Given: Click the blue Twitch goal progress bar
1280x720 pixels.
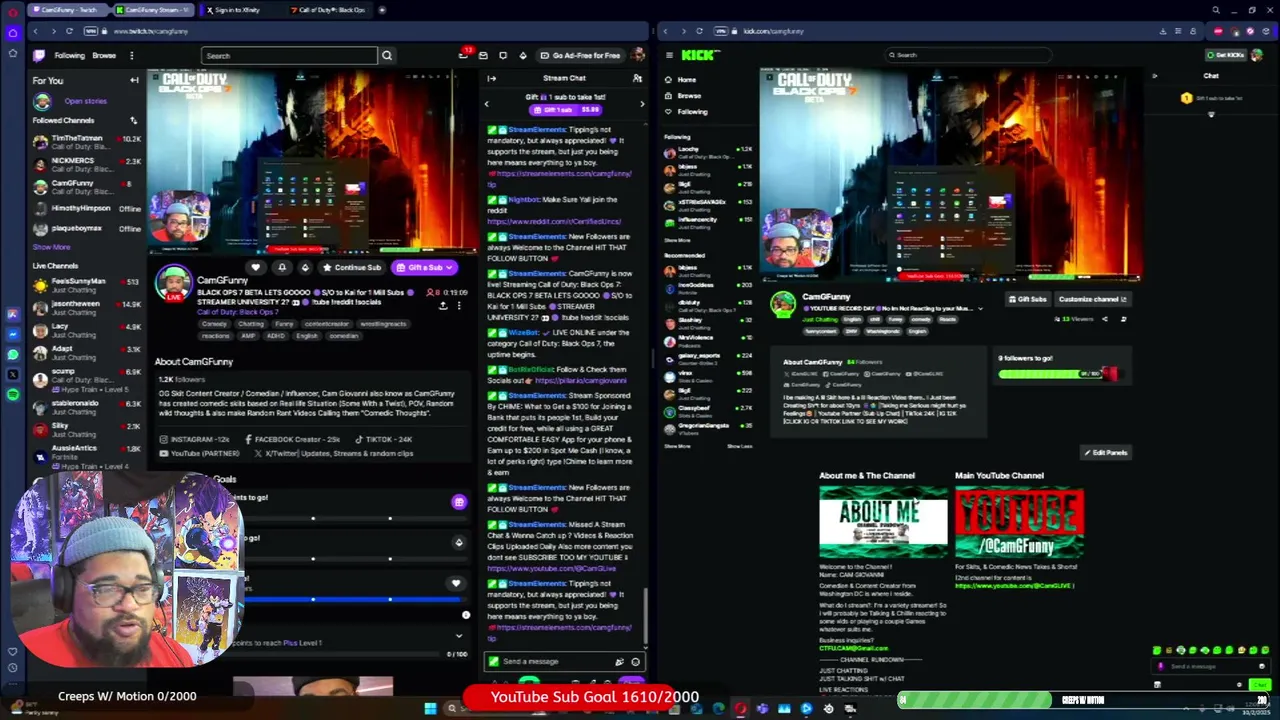Looking at the screenshot, I should click(x=352, y=599).
